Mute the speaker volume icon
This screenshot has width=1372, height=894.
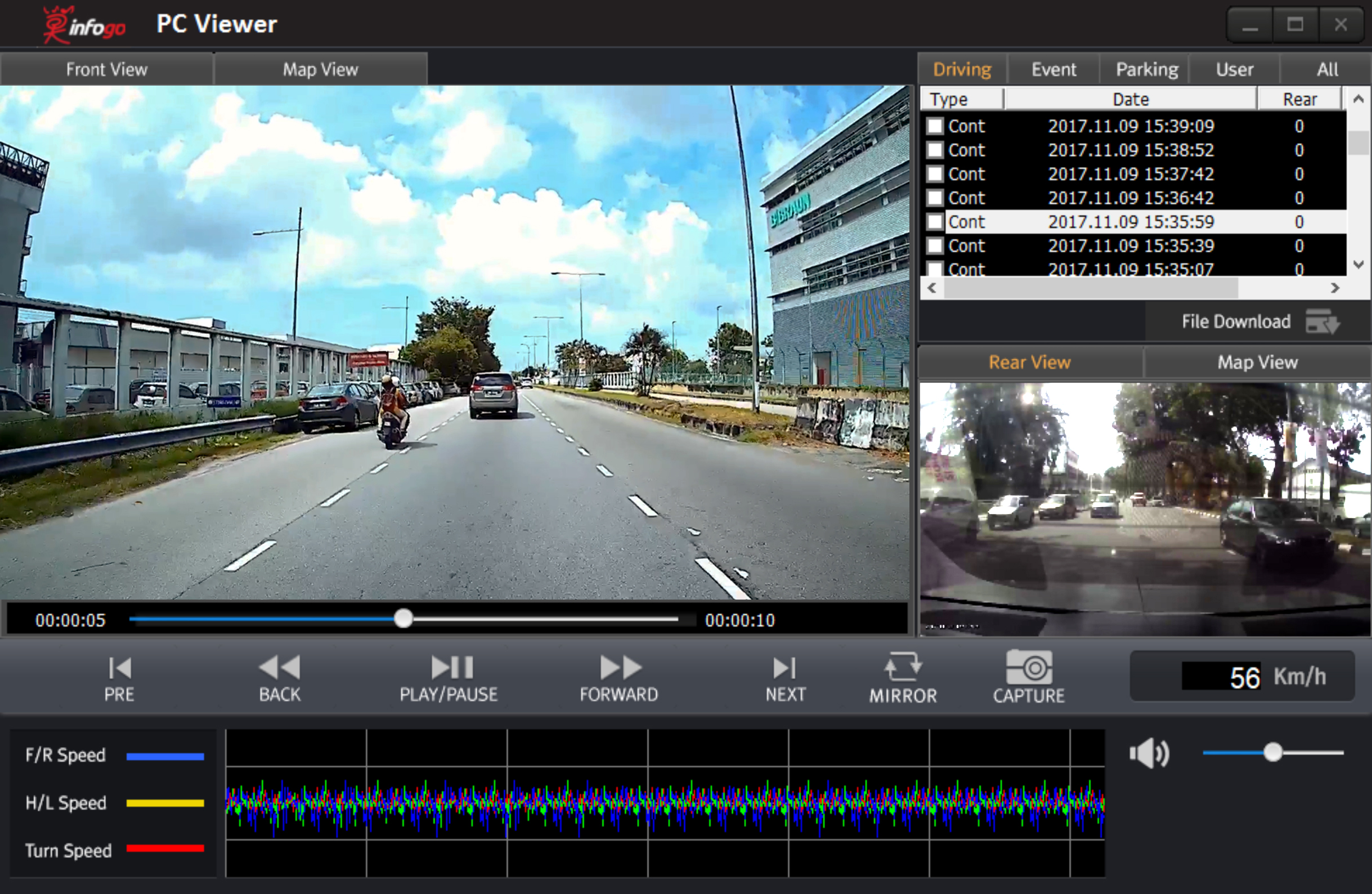[1149, 753]
